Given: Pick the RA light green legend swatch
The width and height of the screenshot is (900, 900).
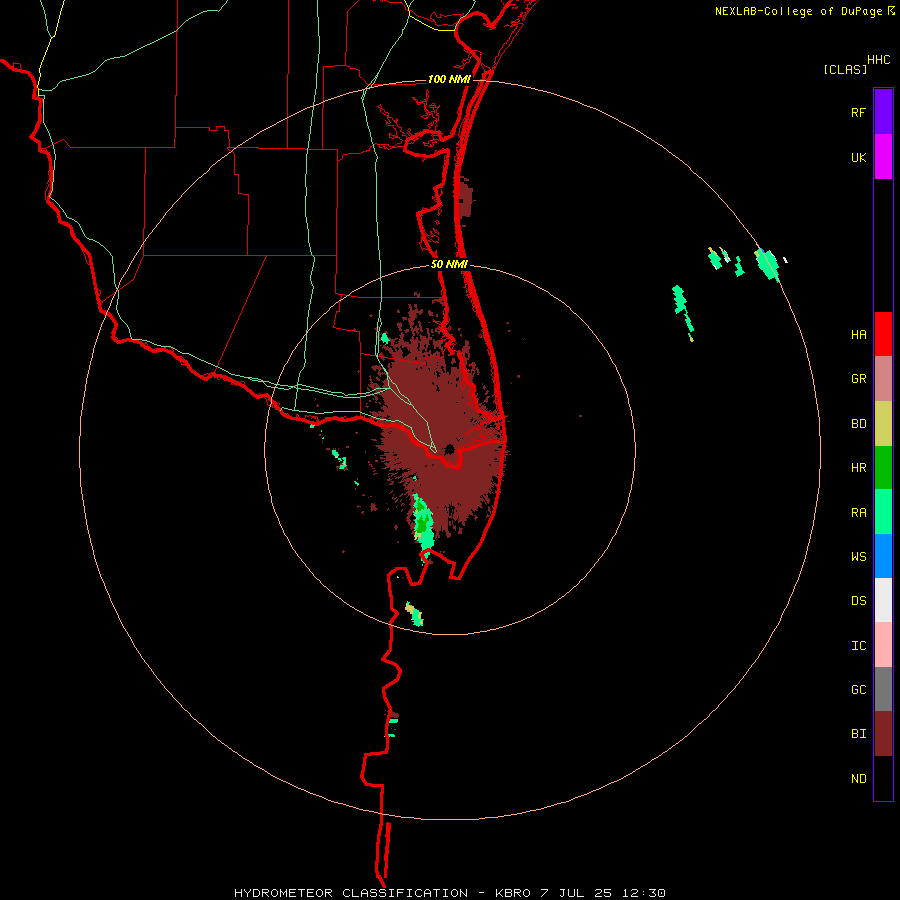Looking at the screenshot, I should click(x=883, y=512).
